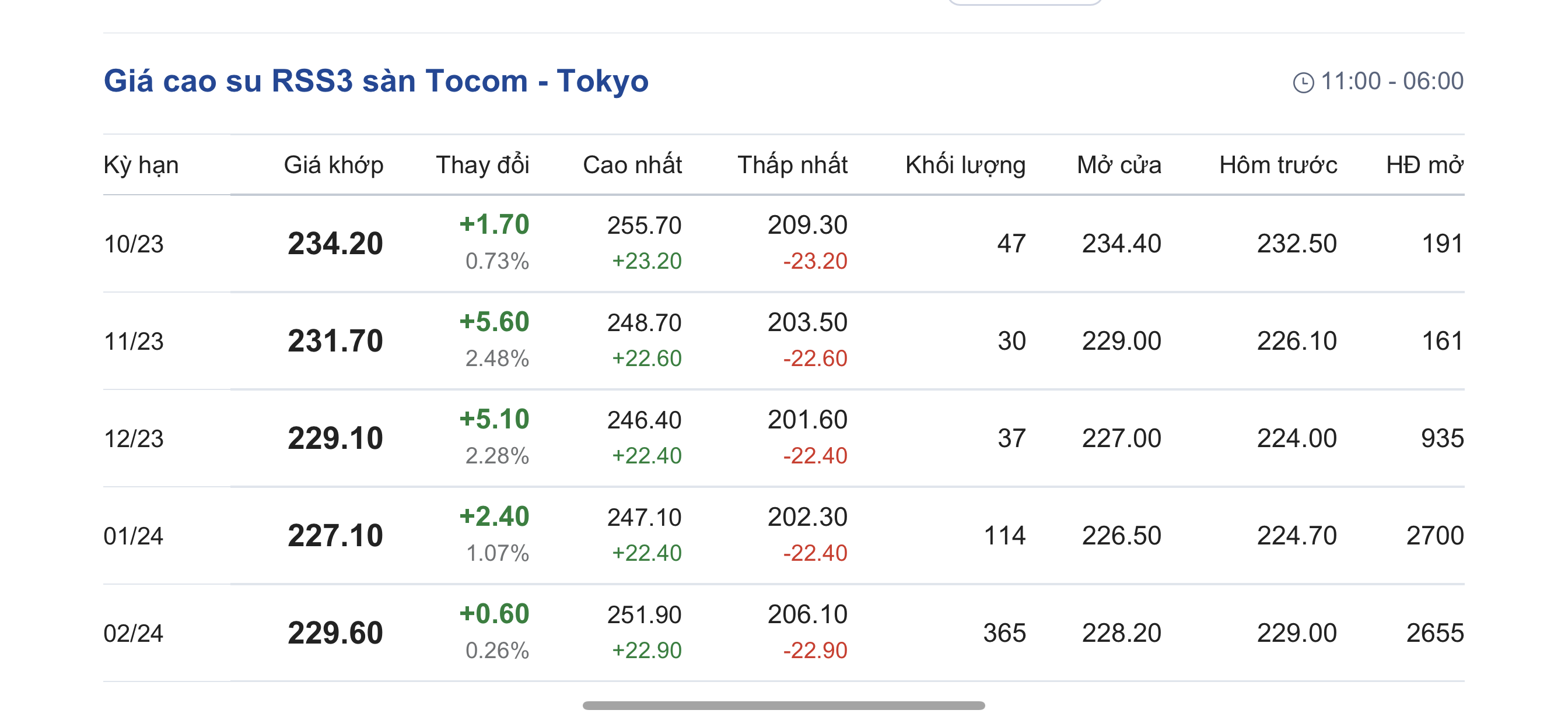This screenshot has height=724, width=1568.
Task: Open the 01/24 contract row
Action: (x=134, y=536)
